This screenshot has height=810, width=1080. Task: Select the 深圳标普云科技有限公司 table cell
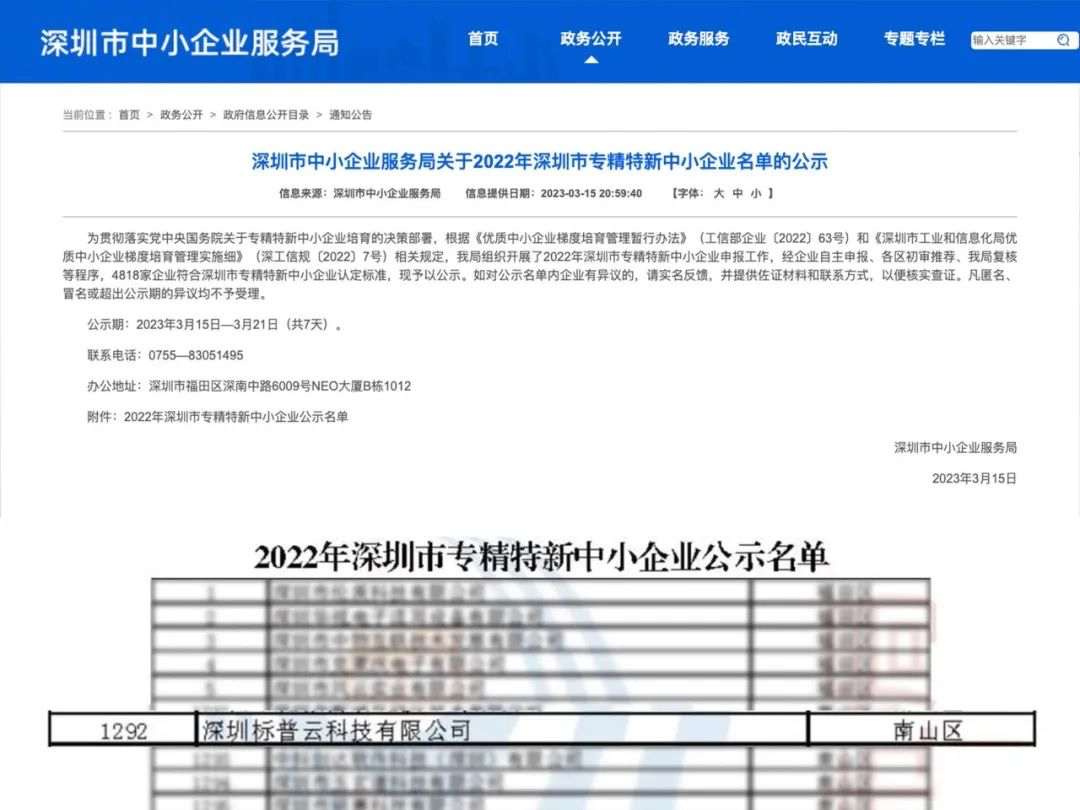coord(336,730)
